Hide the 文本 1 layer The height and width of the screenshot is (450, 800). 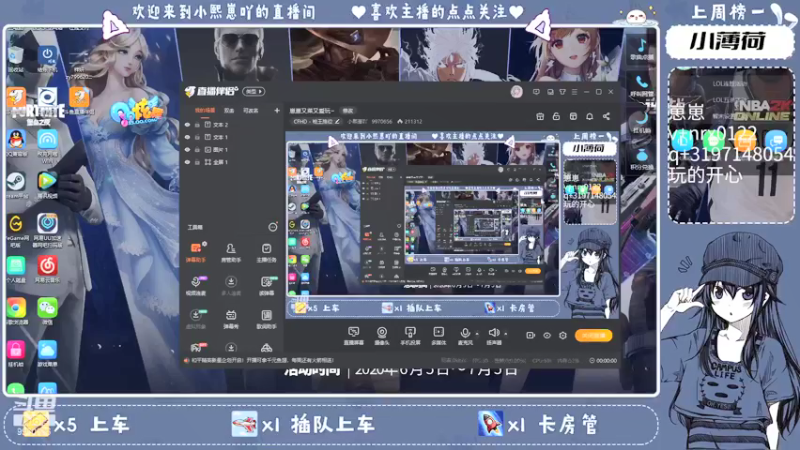pyautogui.click(x=187, y=137)
